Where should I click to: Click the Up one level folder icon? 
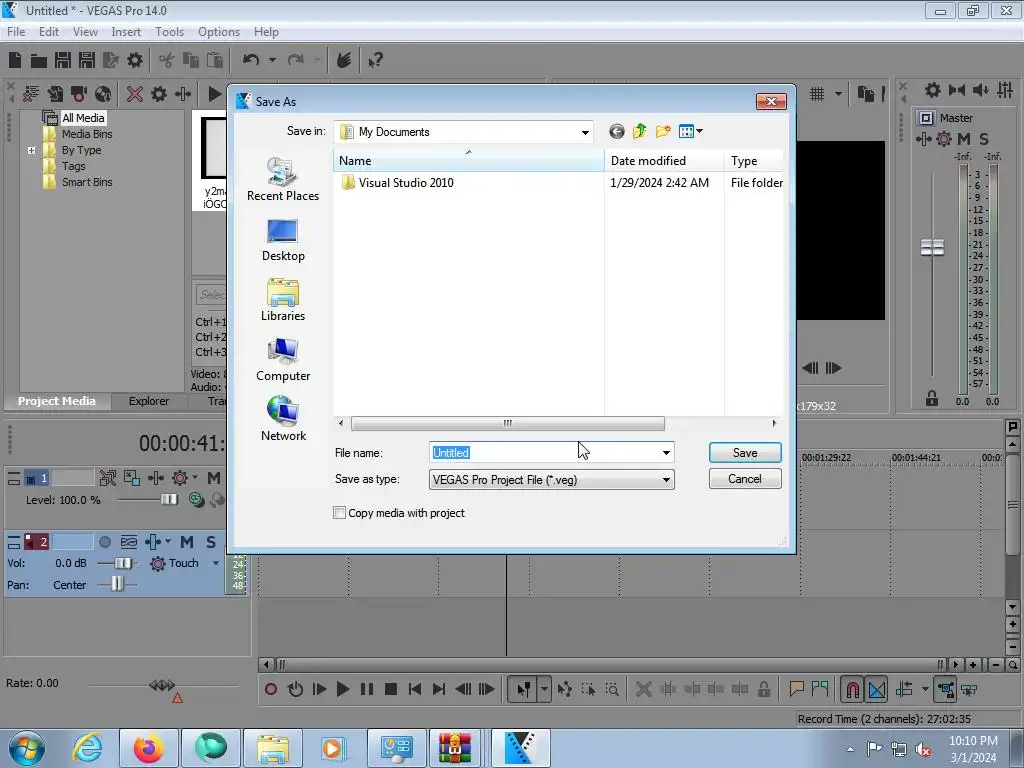(x=639, y=131)
